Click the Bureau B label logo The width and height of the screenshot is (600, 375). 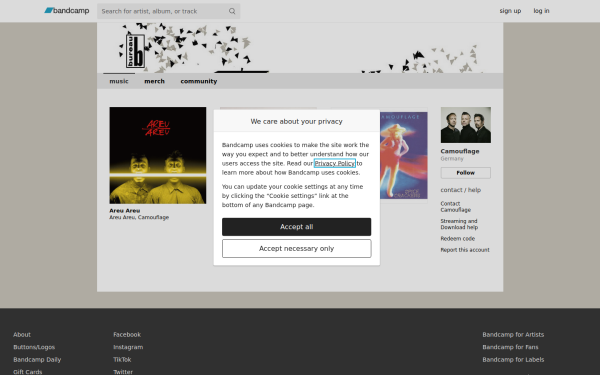[135, 51]
